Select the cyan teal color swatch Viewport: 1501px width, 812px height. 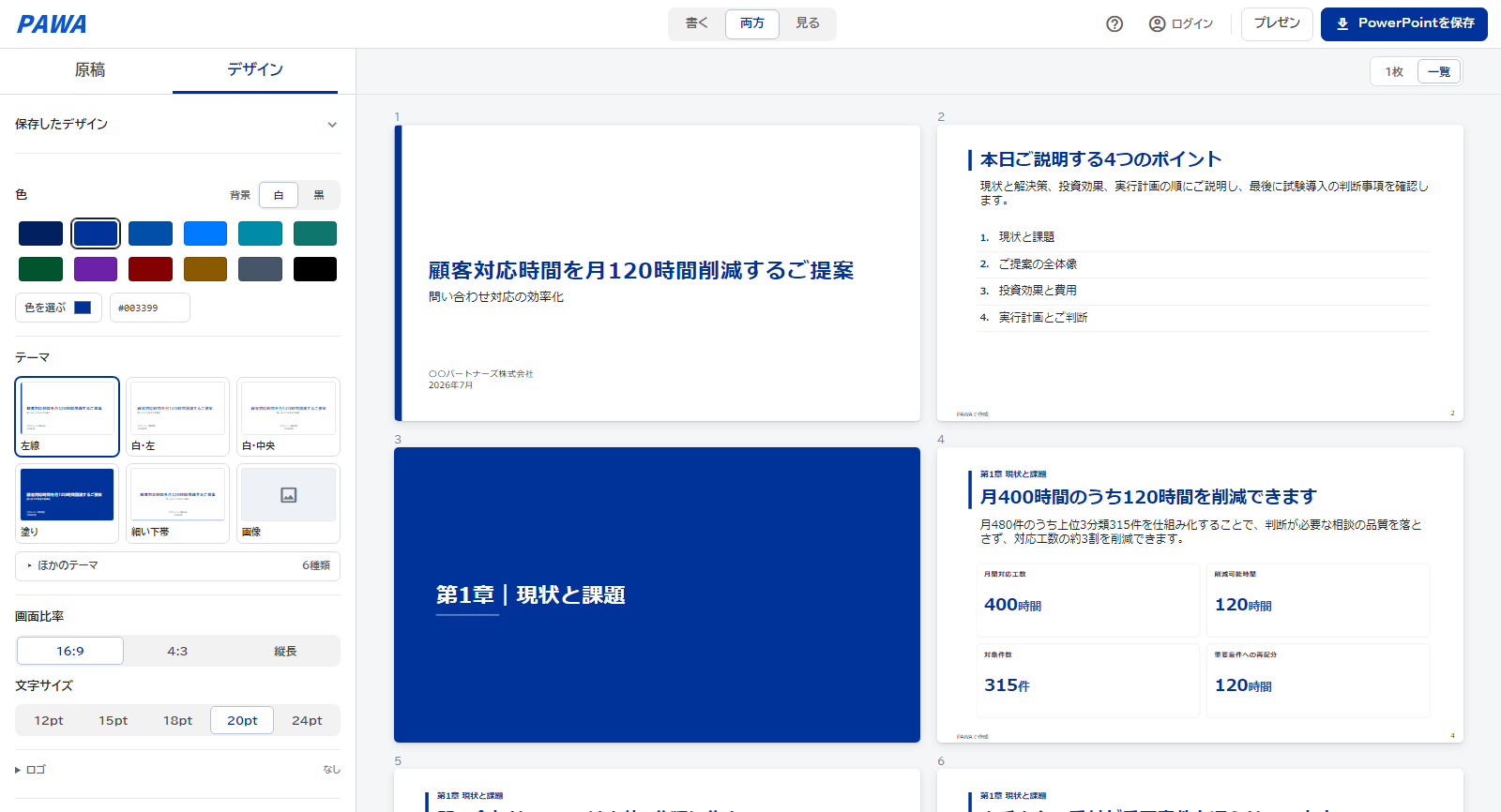point(260,233)
